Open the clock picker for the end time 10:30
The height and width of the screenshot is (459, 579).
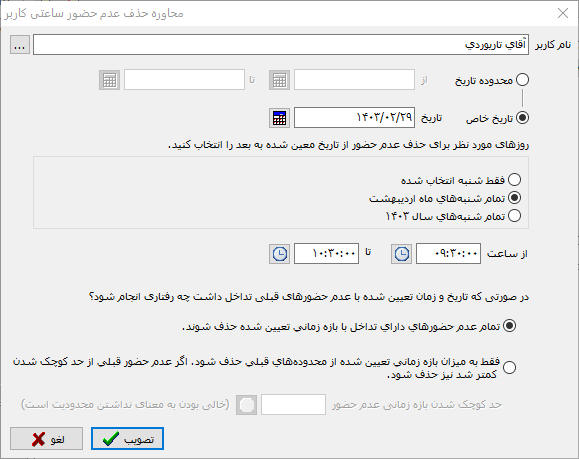(x=280, y=254)
